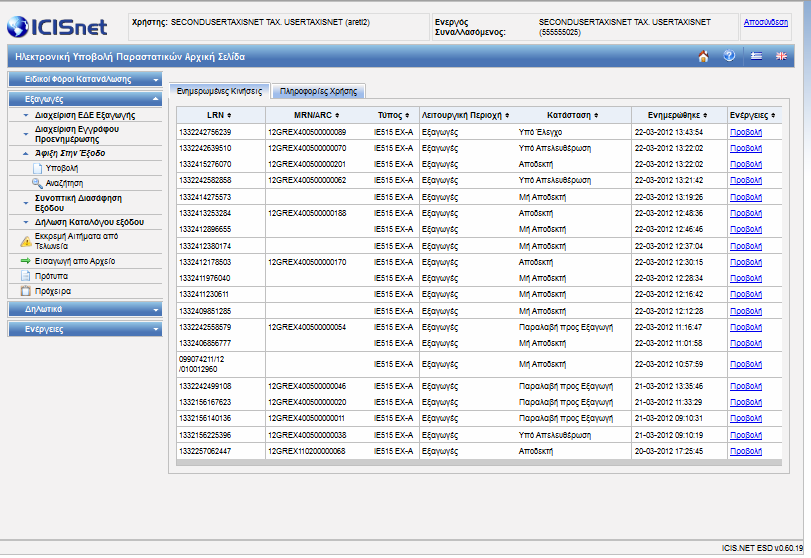811x558 pixels.
Task: Select the Ενημερωμένες Κινήσεις tab
Action: pyautogui.click(x=219, y=91)
